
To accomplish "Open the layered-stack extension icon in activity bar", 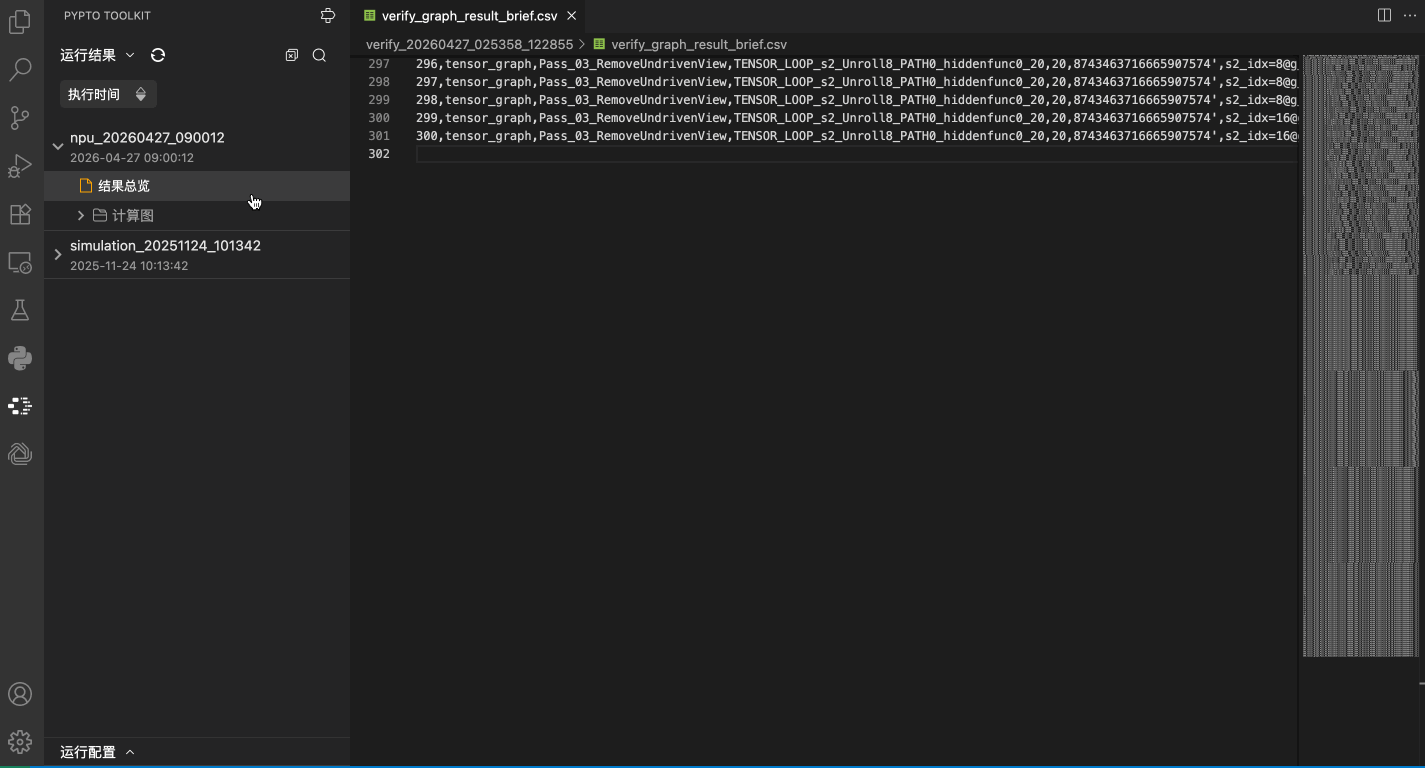I will point(20,454).
